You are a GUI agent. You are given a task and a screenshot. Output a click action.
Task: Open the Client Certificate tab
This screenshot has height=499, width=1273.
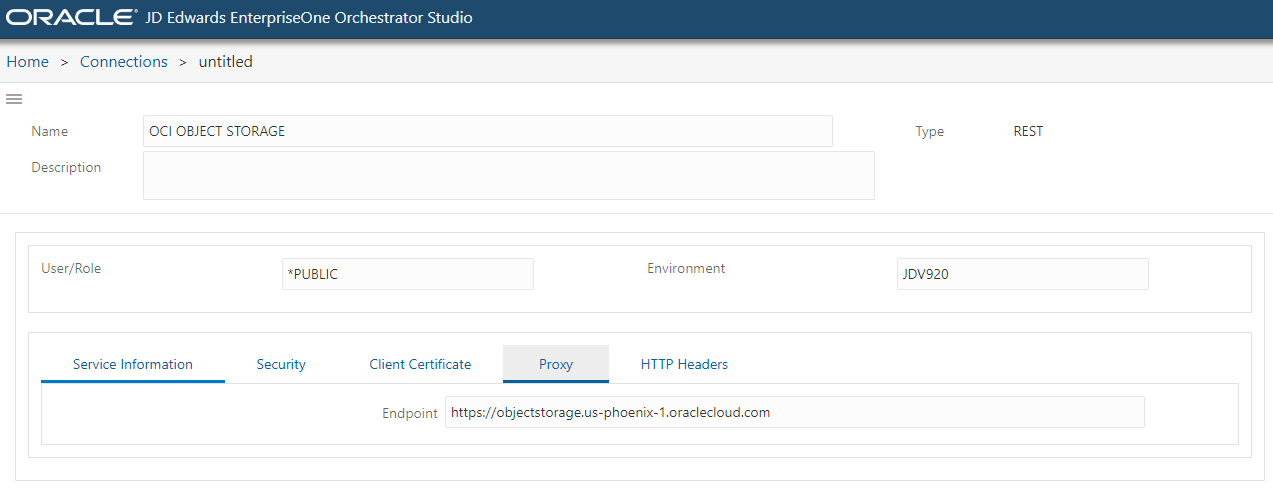pos(420,364)
